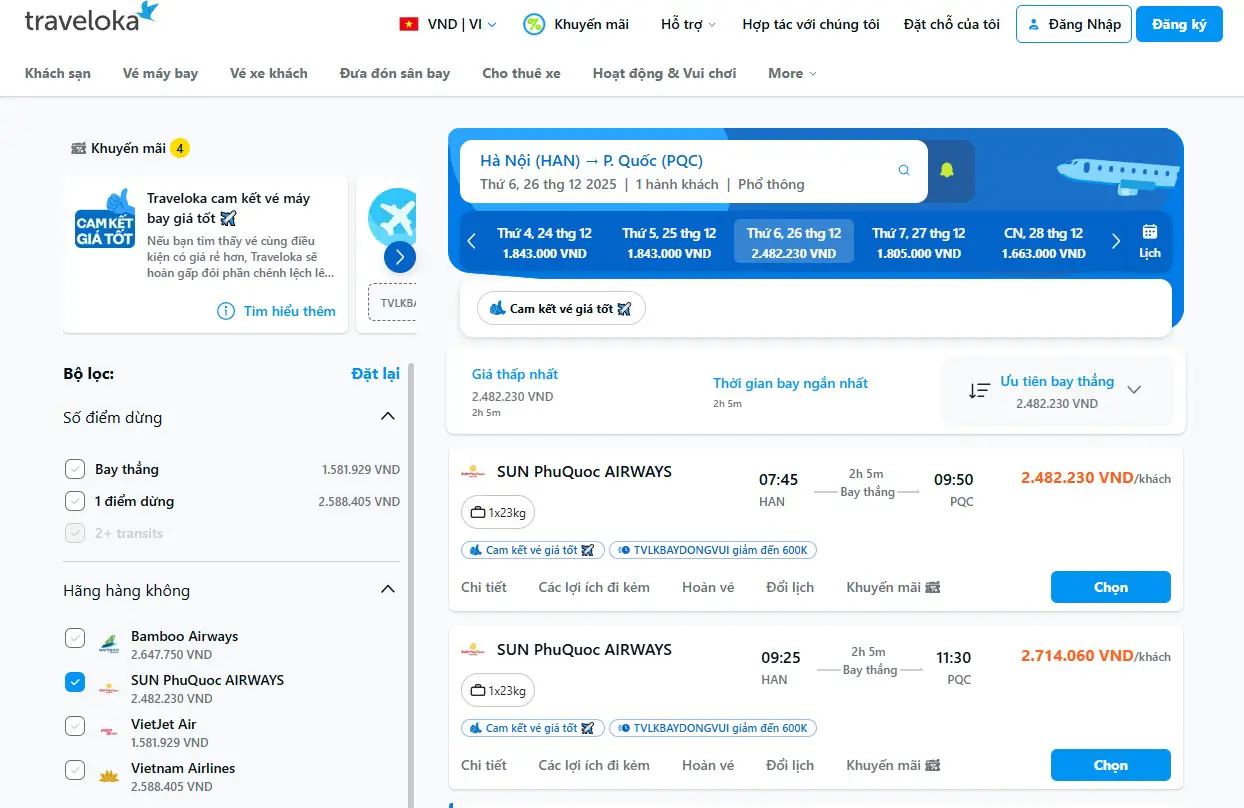Click the next promo carousel arrow

pos(399,257)
